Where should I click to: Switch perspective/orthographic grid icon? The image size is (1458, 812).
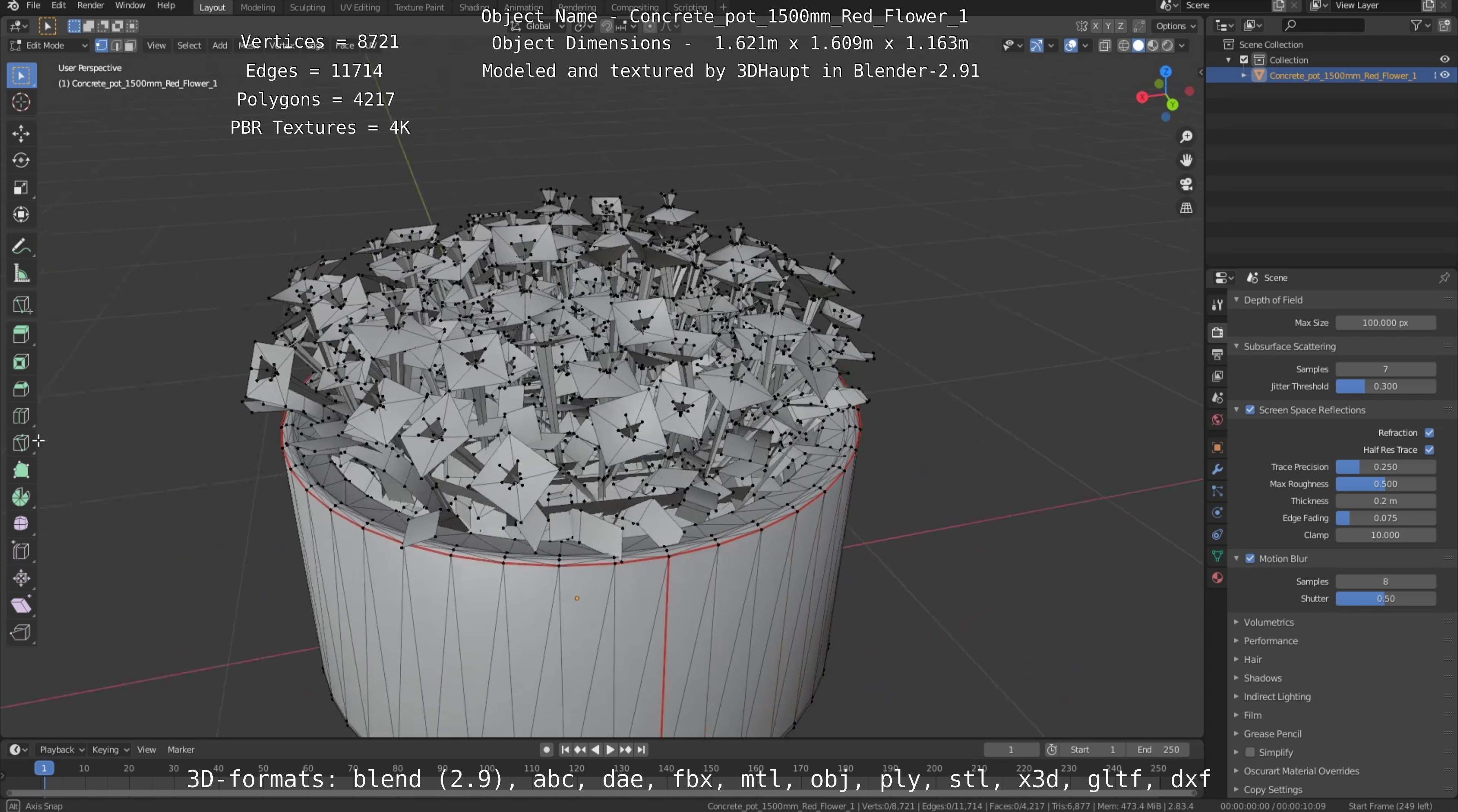[1186, 208]
